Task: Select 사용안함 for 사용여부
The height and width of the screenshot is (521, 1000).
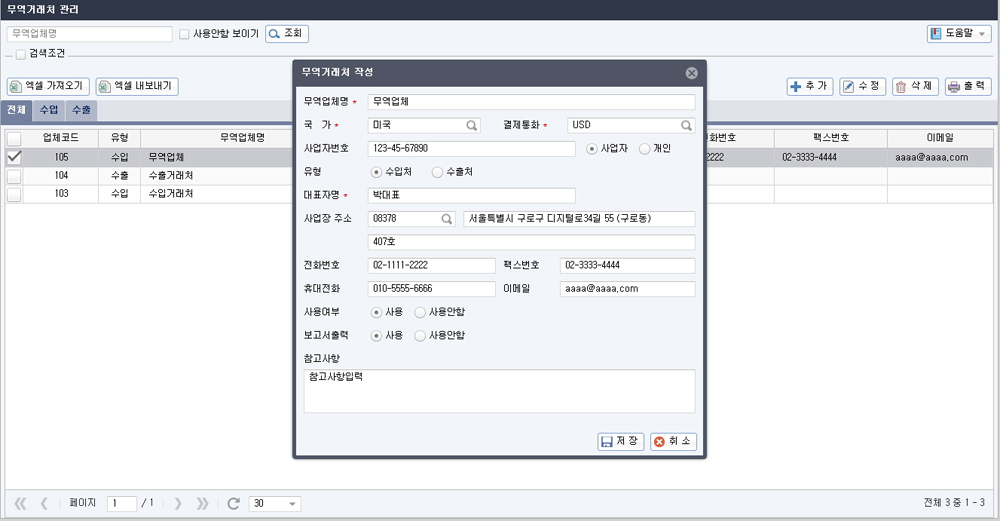Action: pyautogui.click(x=420, y=312)
